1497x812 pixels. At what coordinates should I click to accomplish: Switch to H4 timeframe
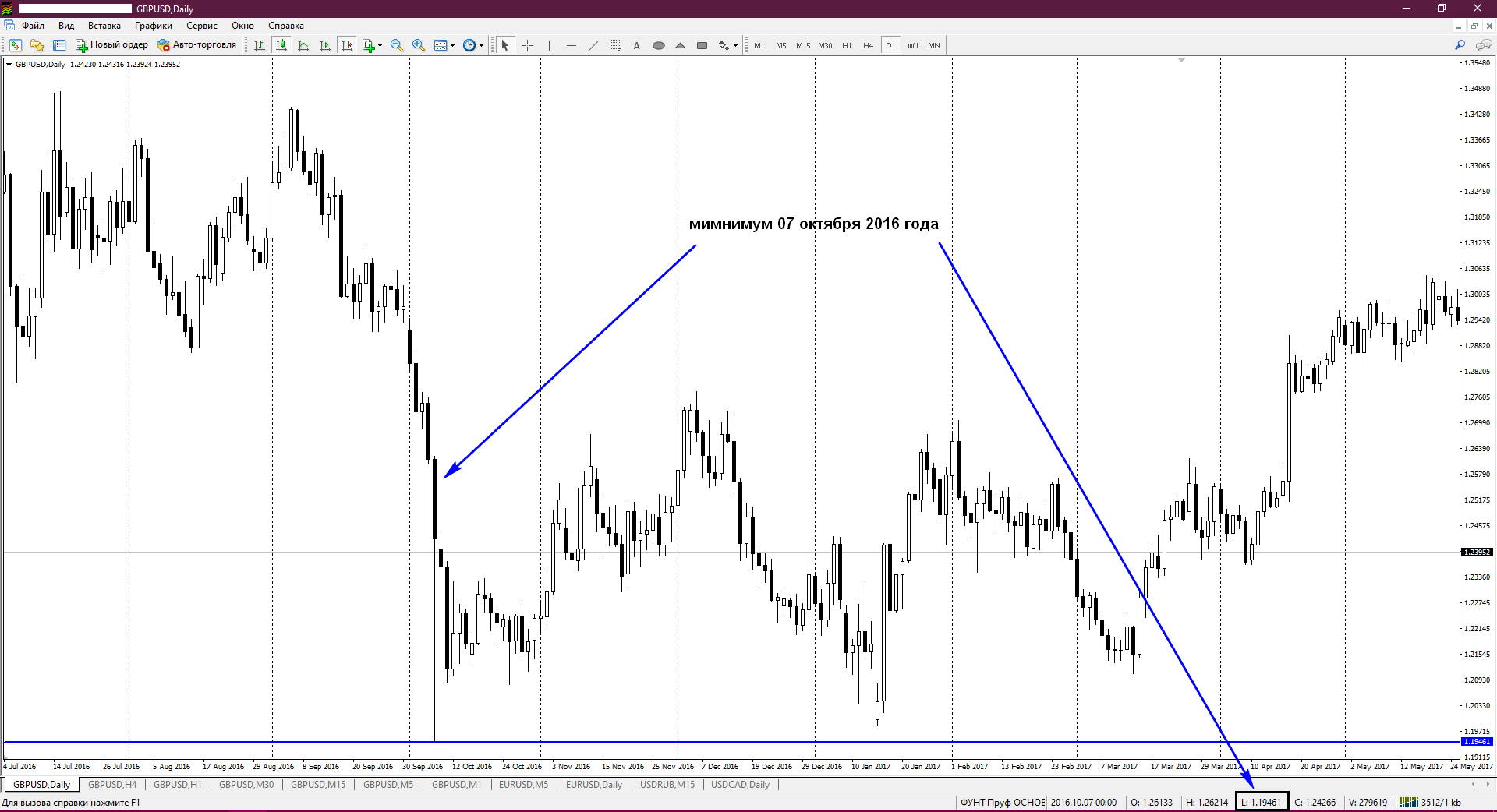pyautogui.click(x=869, y=45)
